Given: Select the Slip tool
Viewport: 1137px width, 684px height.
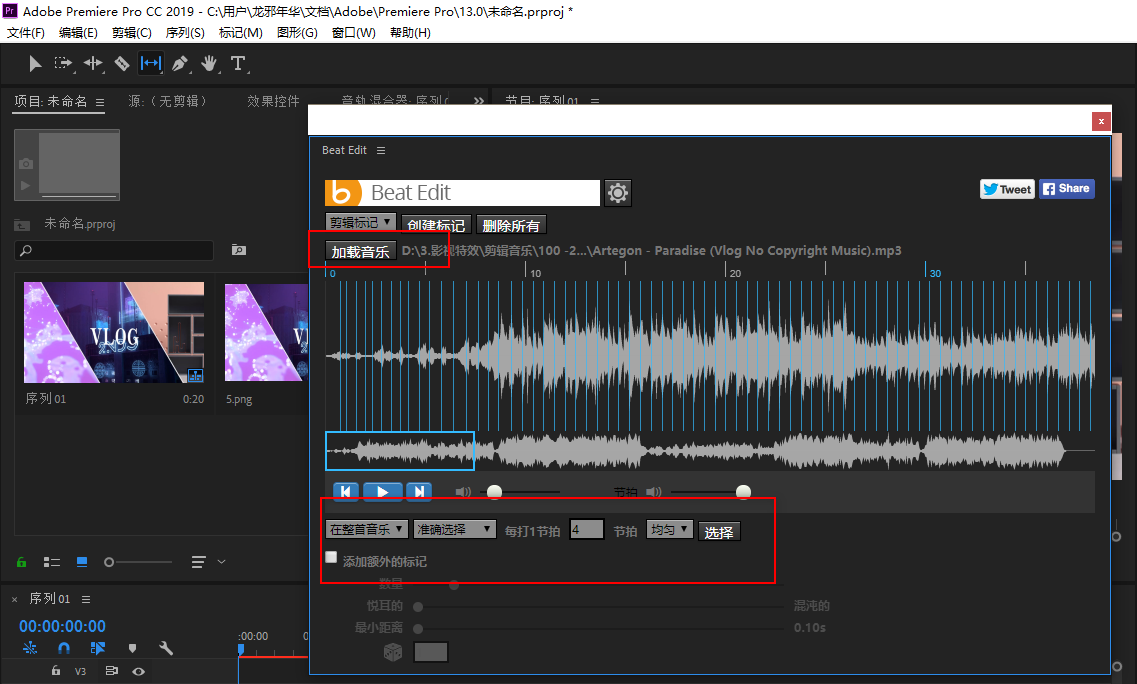Looking at the screenshot, I should [151, 64].
